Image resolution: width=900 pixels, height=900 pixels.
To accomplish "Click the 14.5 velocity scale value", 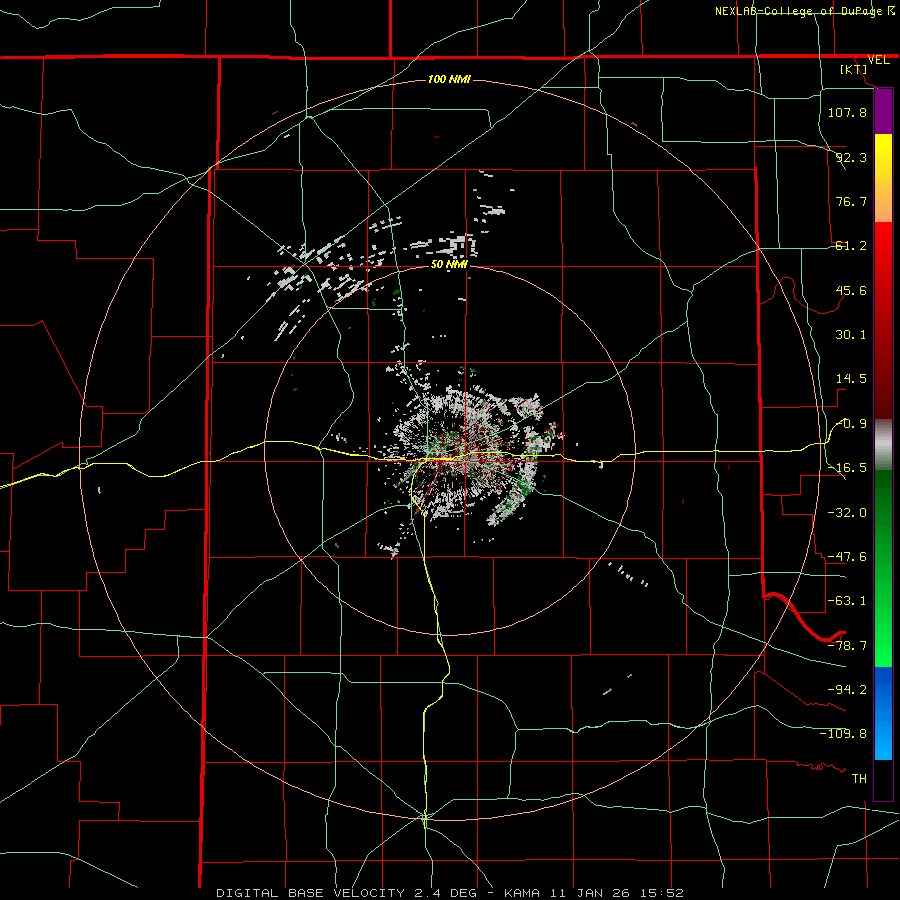I will click(851, 379).
